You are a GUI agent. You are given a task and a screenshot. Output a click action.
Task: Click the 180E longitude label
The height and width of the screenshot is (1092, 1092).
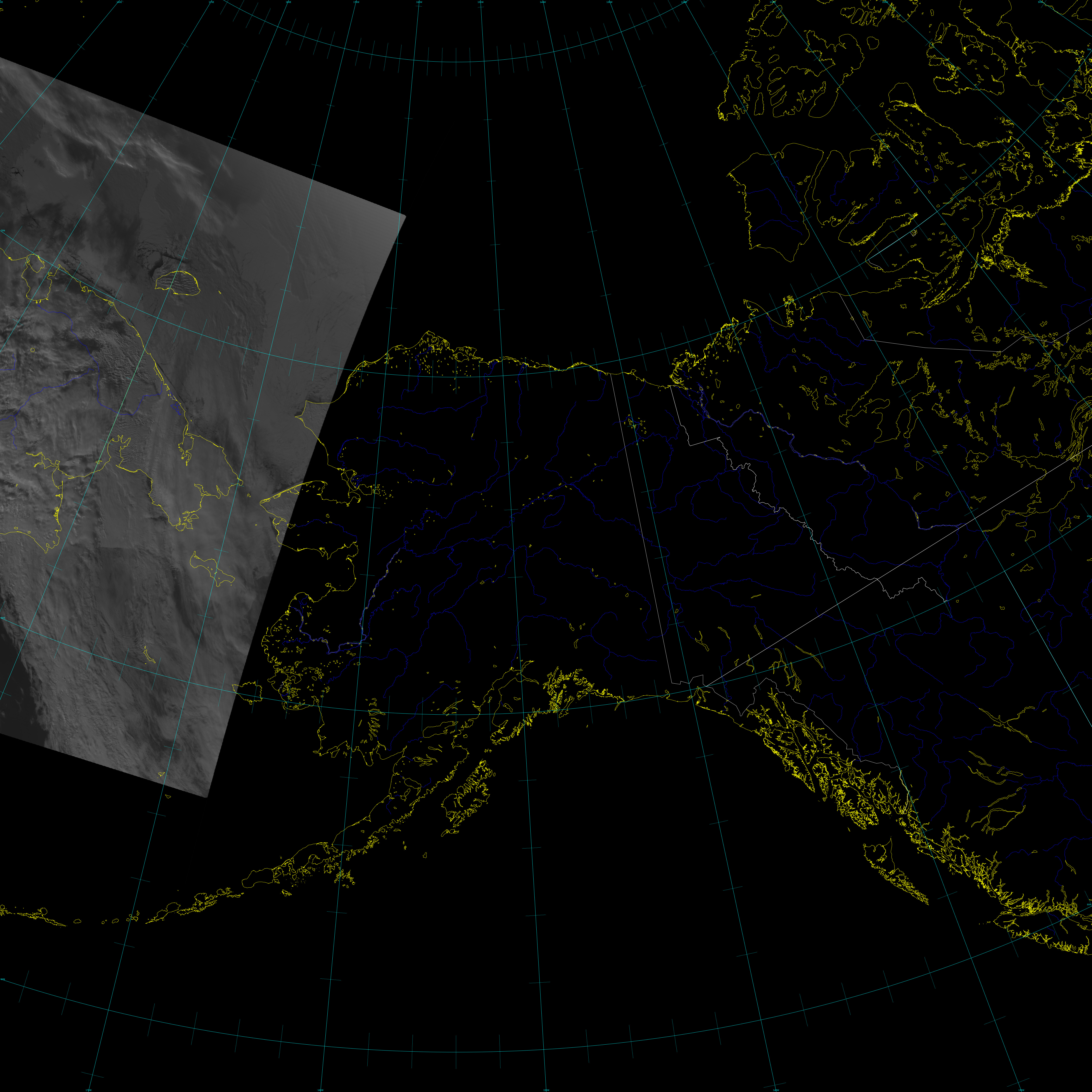[x=288, y=2]
